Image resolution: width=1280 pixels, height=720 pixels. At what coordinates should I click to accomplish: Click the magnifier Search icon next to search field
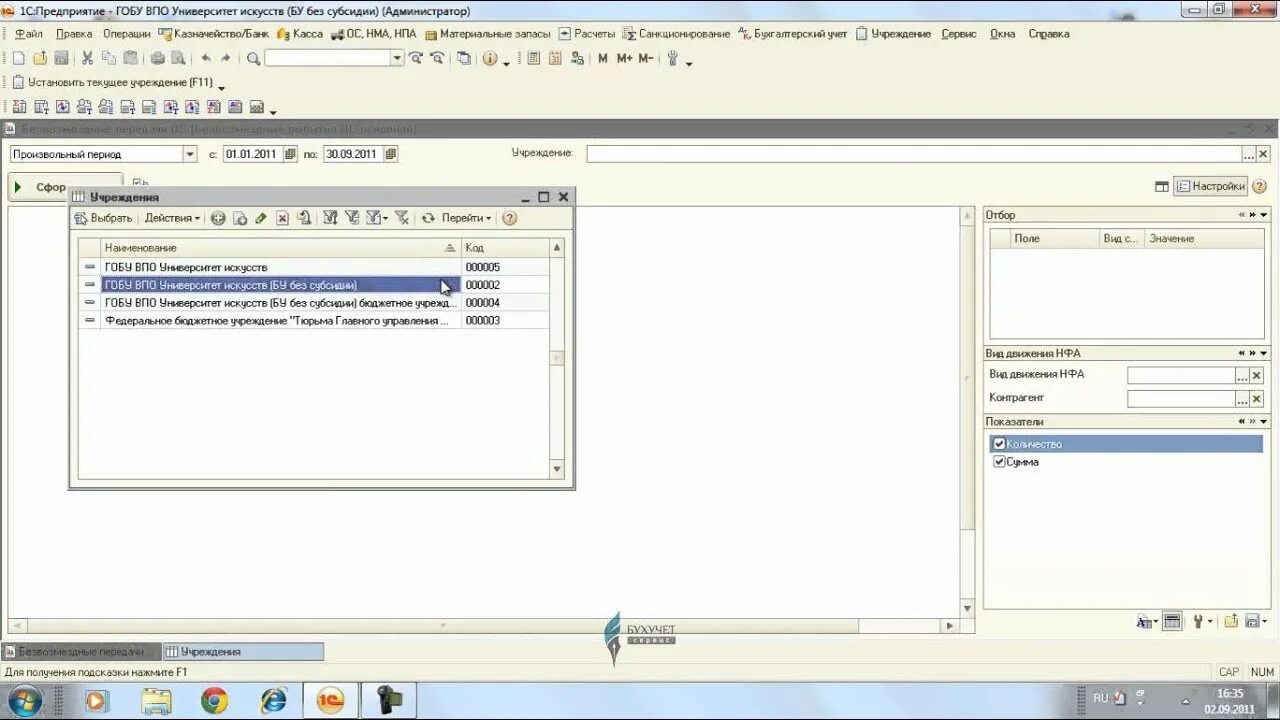(254, 59)
